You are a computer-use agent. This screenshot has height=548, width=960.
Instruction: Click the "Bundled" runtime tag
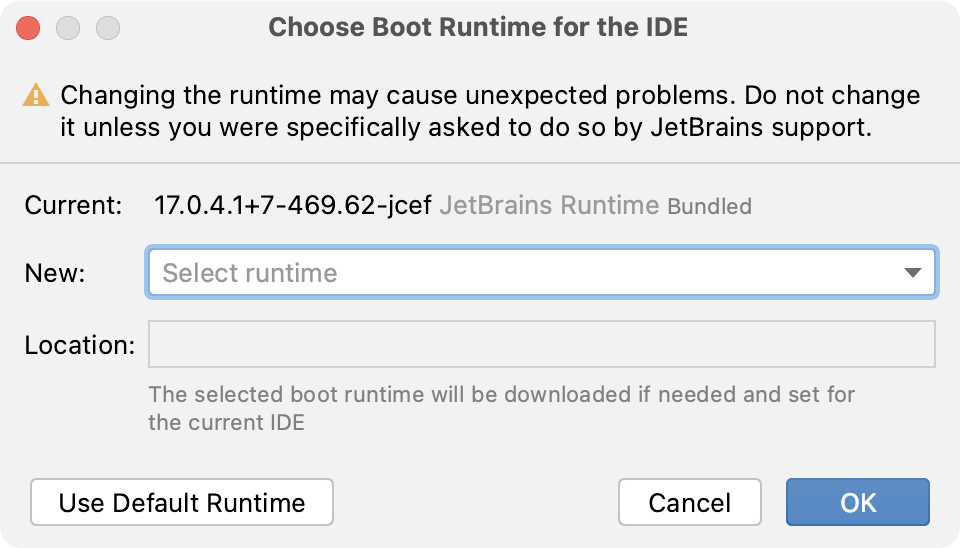pyautogui.click(x=709, y=208)
